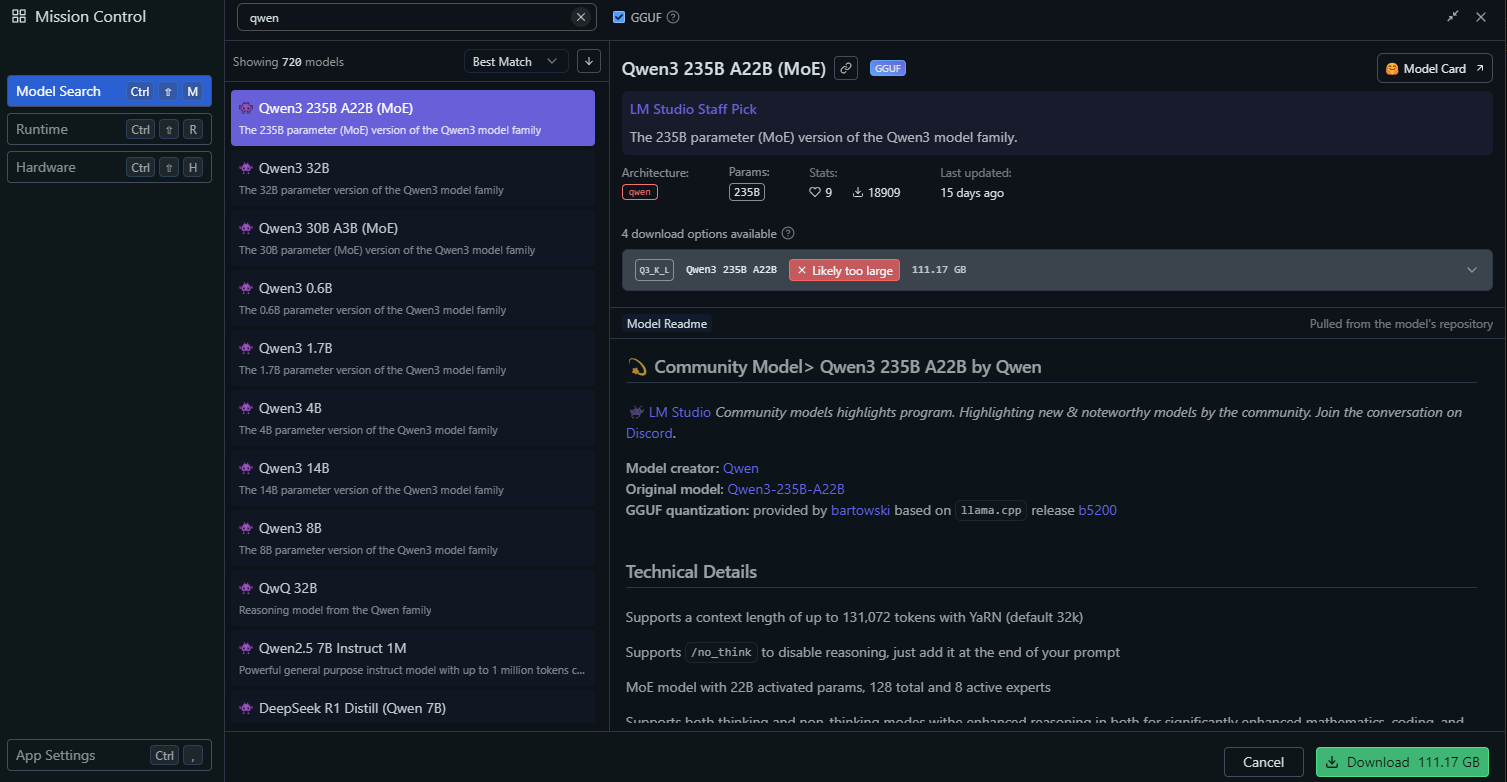
Task: Open download options help icon
Action: pyautogui.click(x=788, y=233)
